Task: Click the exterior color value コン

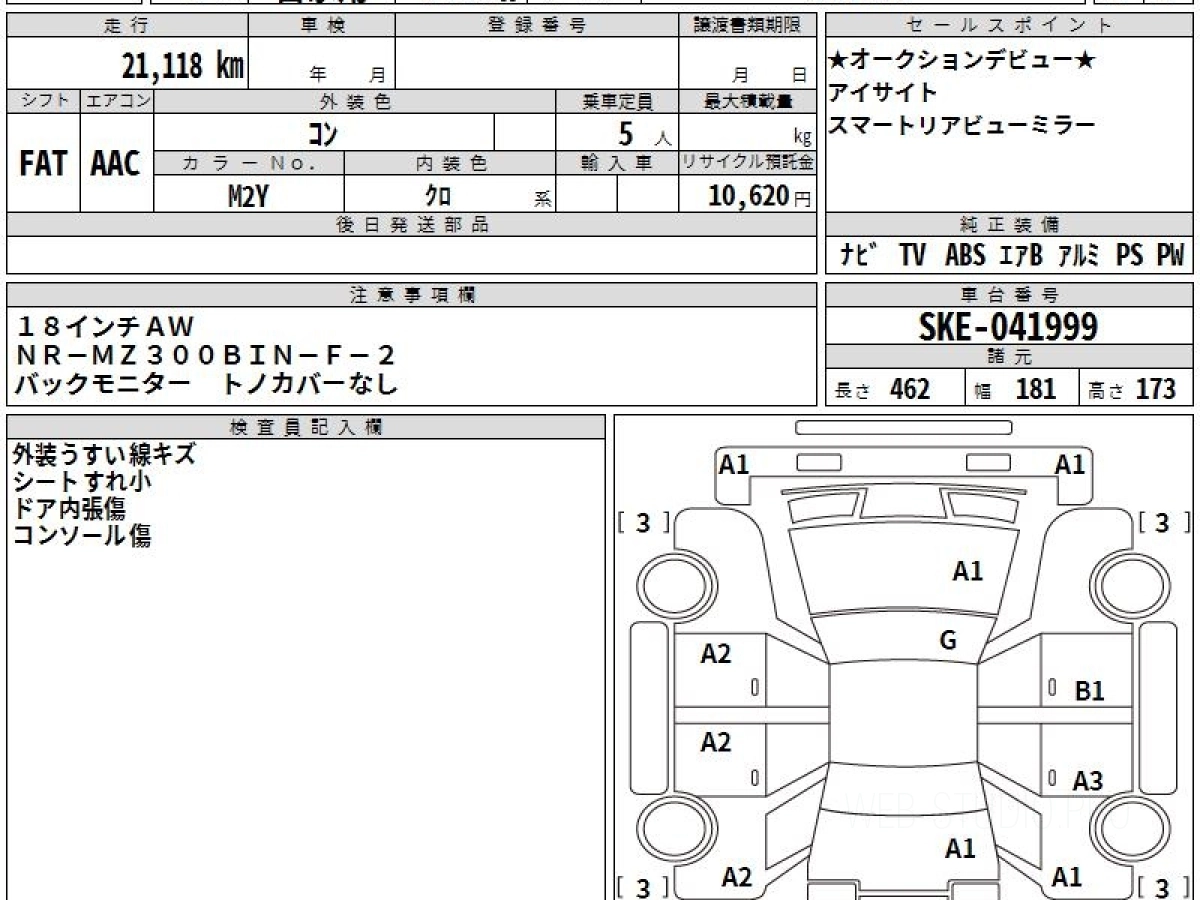Action: click(x=322, y=134)
